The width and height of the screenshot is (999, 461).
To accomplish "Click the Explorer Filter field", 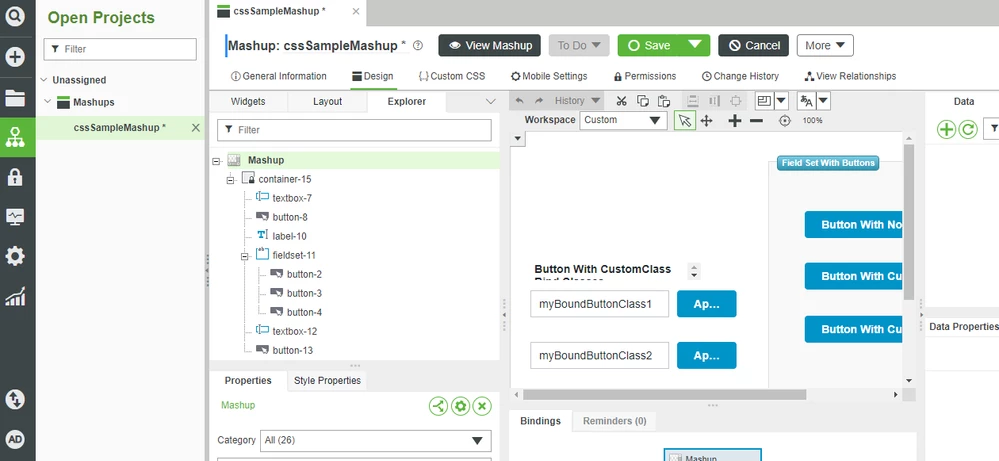I will pos(354,130).
